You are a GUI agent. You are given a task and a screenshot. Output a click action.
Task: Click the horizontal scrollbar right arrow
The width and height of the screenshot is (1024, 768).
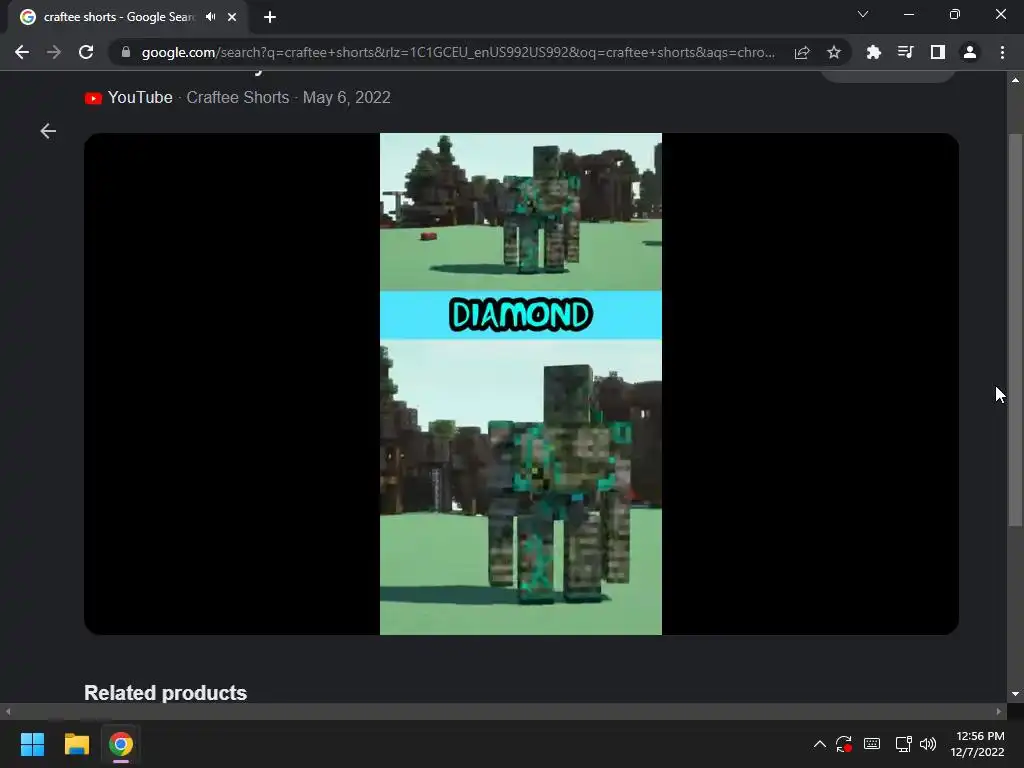(999, 711)
